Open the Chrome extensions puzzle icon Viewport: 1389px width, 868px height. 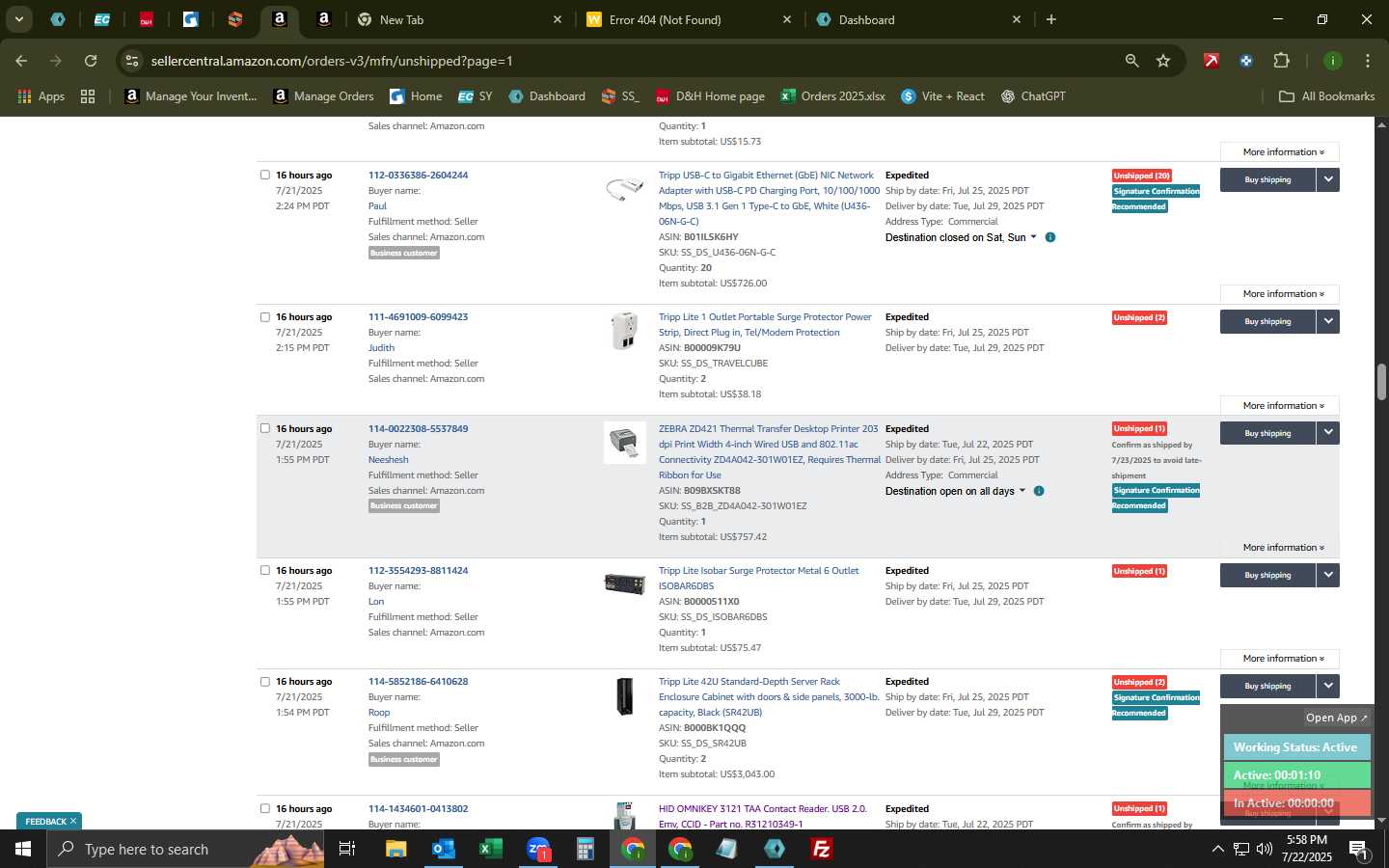click(x=1281, y=61)
